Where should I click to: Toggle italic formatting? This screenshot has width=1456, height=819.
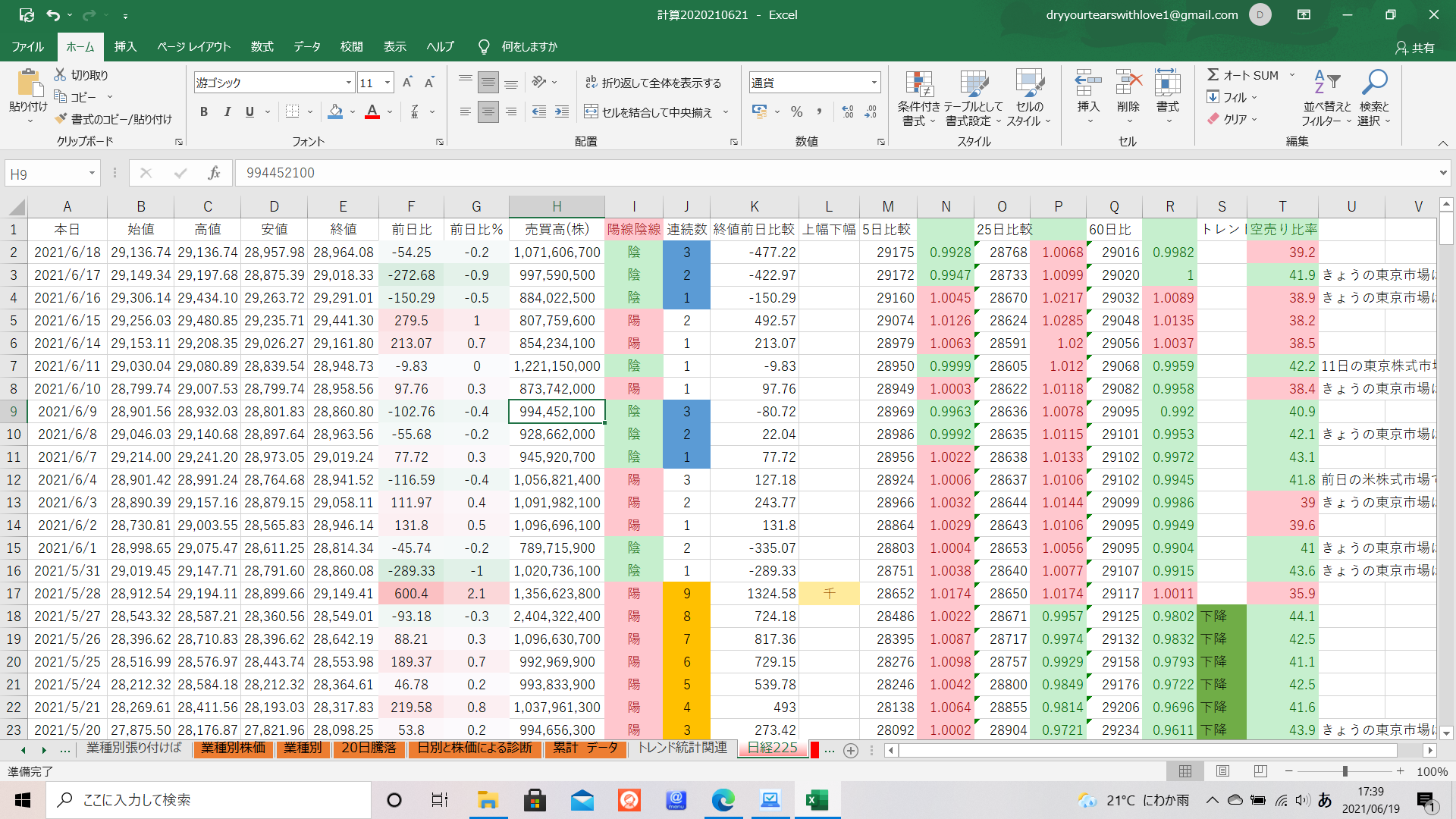point(227,112)
